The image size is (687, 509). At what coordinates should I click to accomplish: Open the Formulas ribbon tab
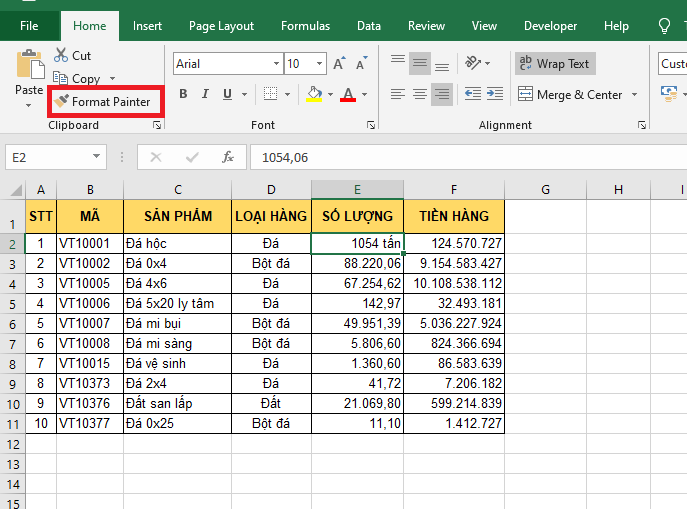(305, 26)
